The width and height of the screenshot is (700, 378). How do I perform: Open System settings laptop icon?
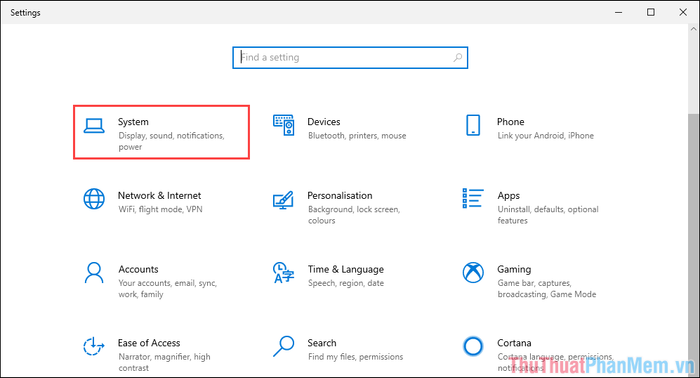(x=94, y=125)
